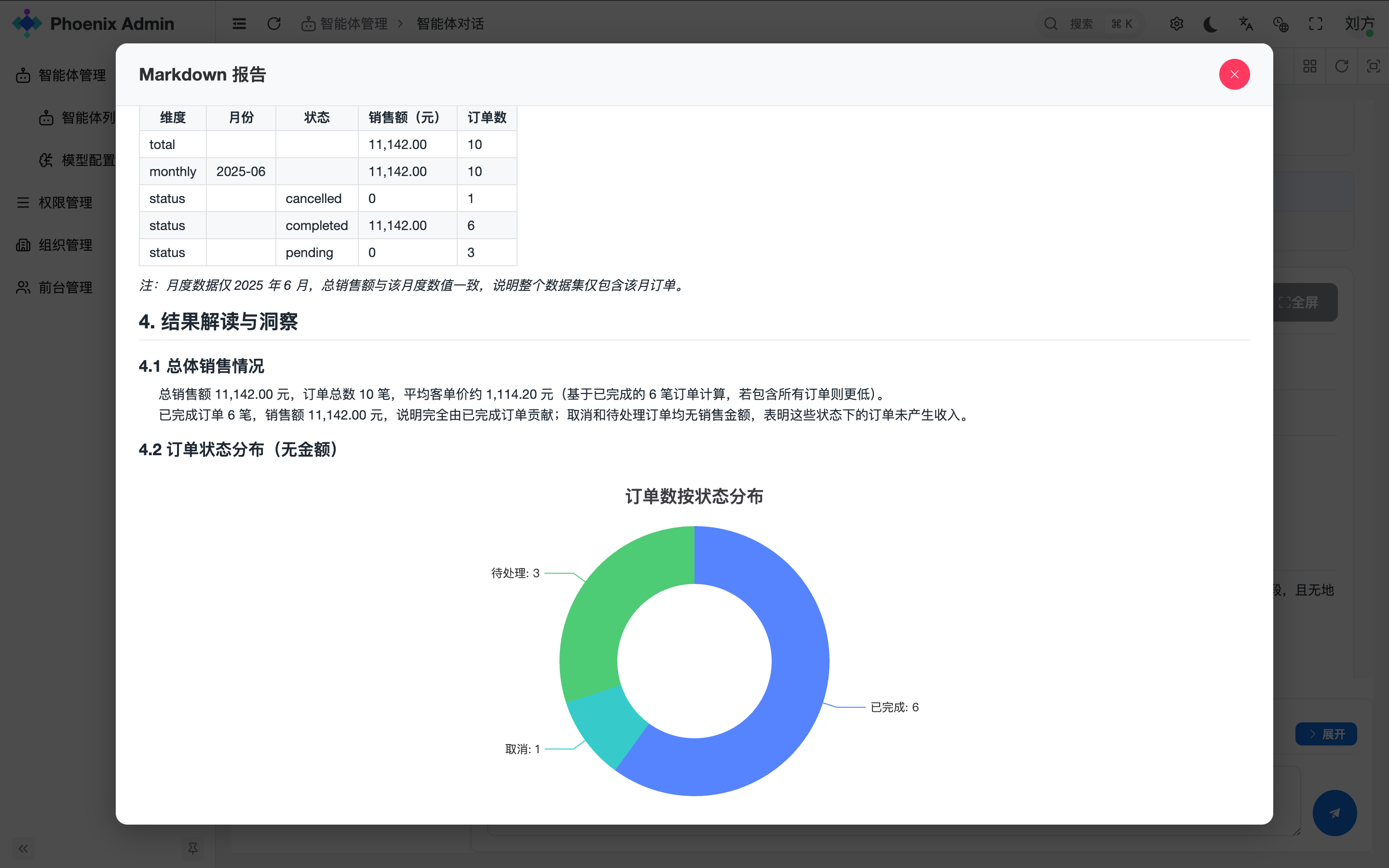Click the grid layout icon behind dialog

click(x=1310, y=66)
